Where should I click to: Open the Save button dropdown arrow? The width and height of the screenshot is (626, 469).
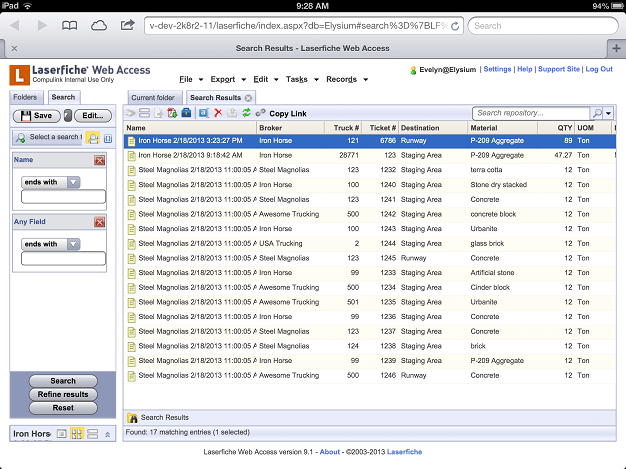click(68, 116)
